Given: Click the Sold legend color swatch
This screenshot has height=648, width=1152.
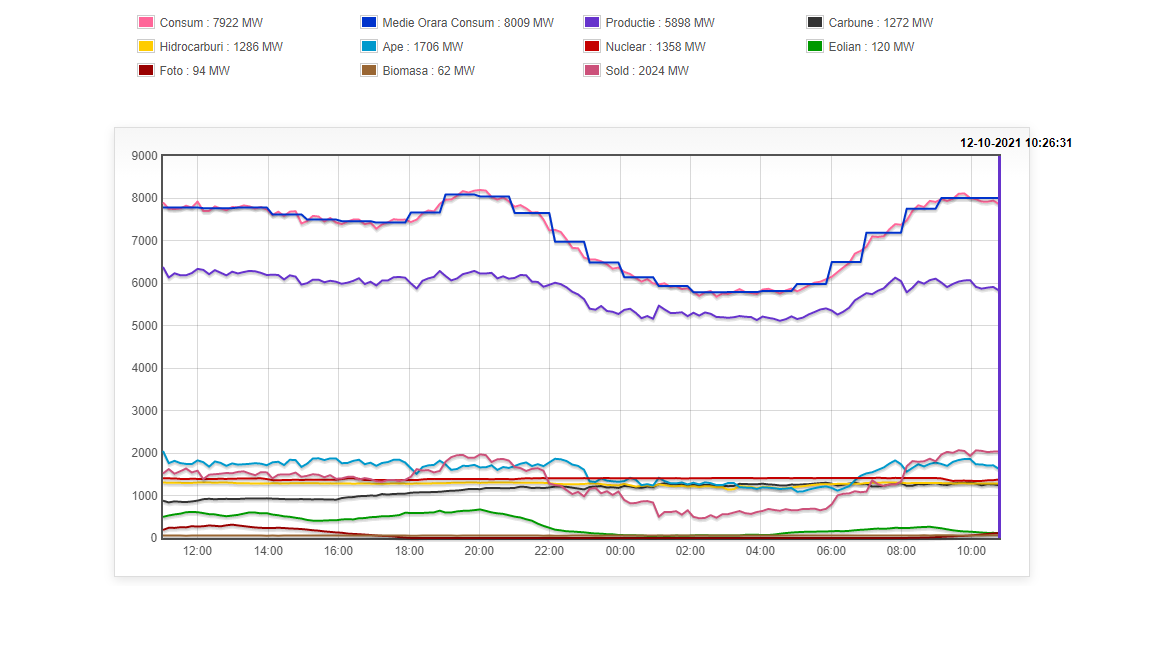Looking at the screenshot, I should click(x=591, y=71).
